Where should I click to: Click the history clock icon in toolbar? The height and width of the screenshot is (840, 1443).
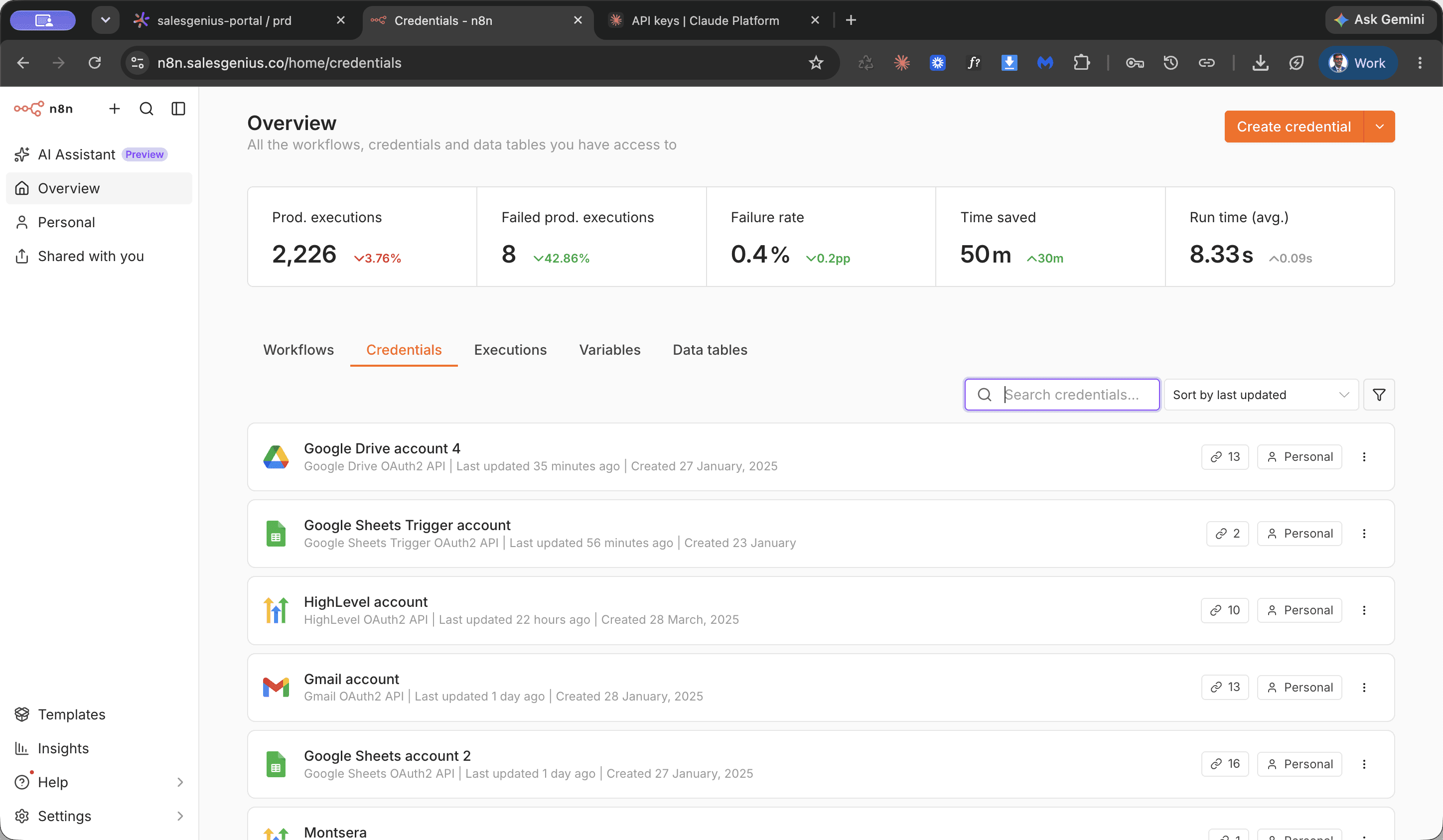(1171, 63)
